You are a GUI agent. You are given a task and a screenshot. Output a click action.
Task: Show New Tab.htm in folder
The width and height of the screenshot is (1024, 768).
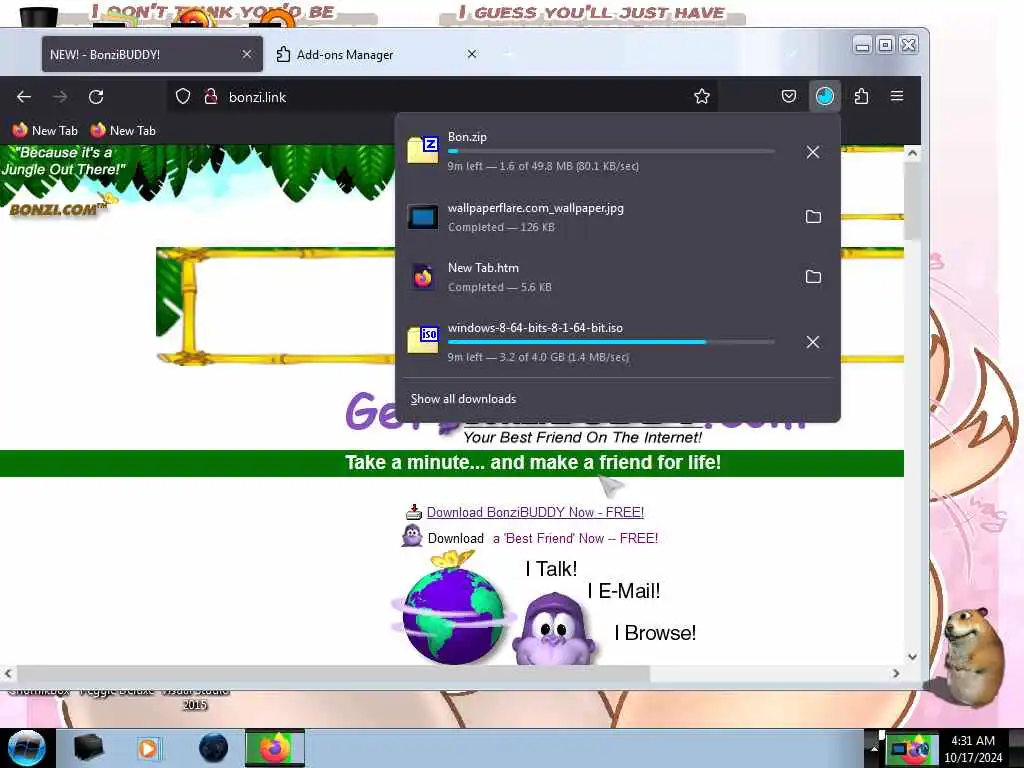tap(813, 277)
